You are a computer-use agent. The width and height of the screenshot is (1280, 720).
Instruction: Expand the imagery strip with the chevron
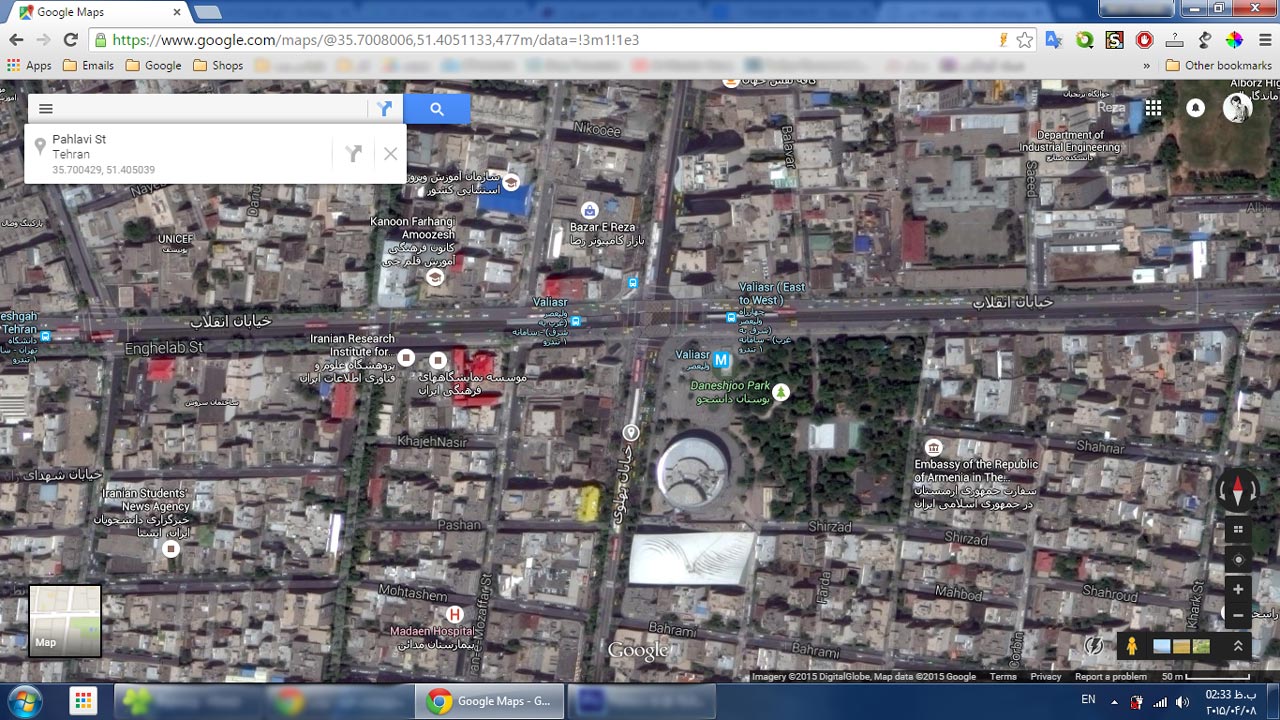[x=1238, y=646]
